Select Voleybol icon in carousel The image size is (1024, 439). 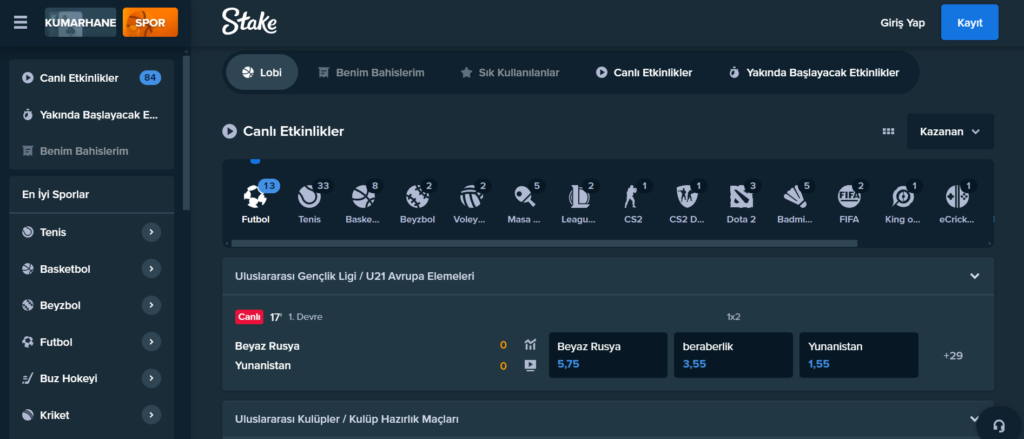pyautogui.click(x=472, y=203)
